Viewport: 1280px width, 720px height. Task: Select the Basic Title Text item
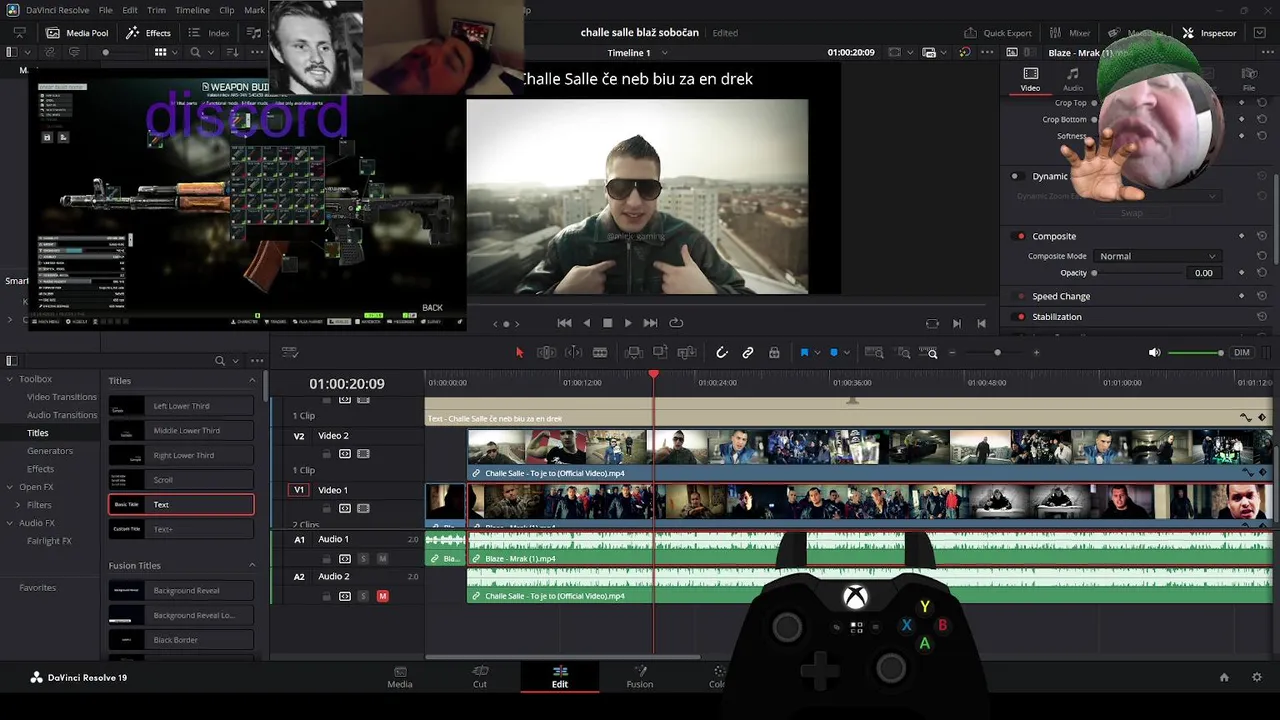181,505
